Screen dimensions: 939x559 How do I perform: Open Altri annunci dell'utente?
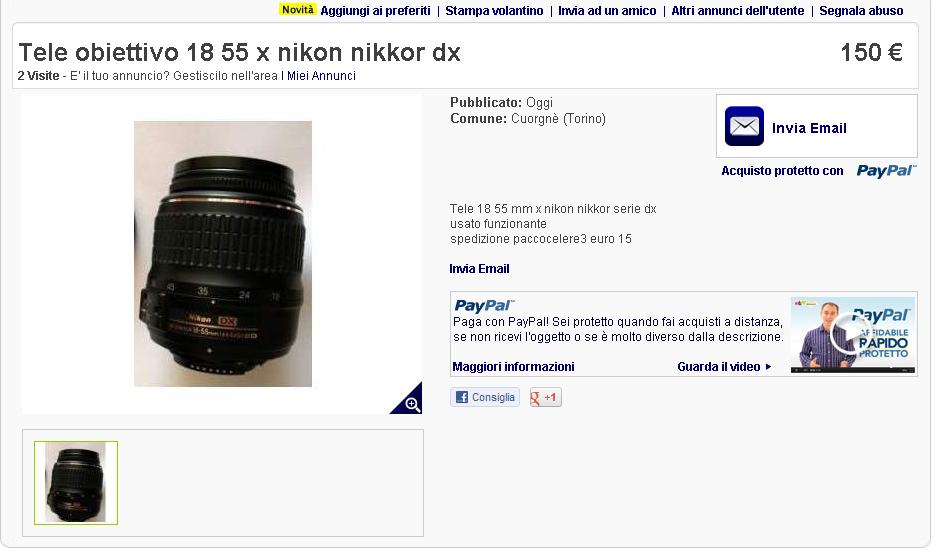(738, 11)
